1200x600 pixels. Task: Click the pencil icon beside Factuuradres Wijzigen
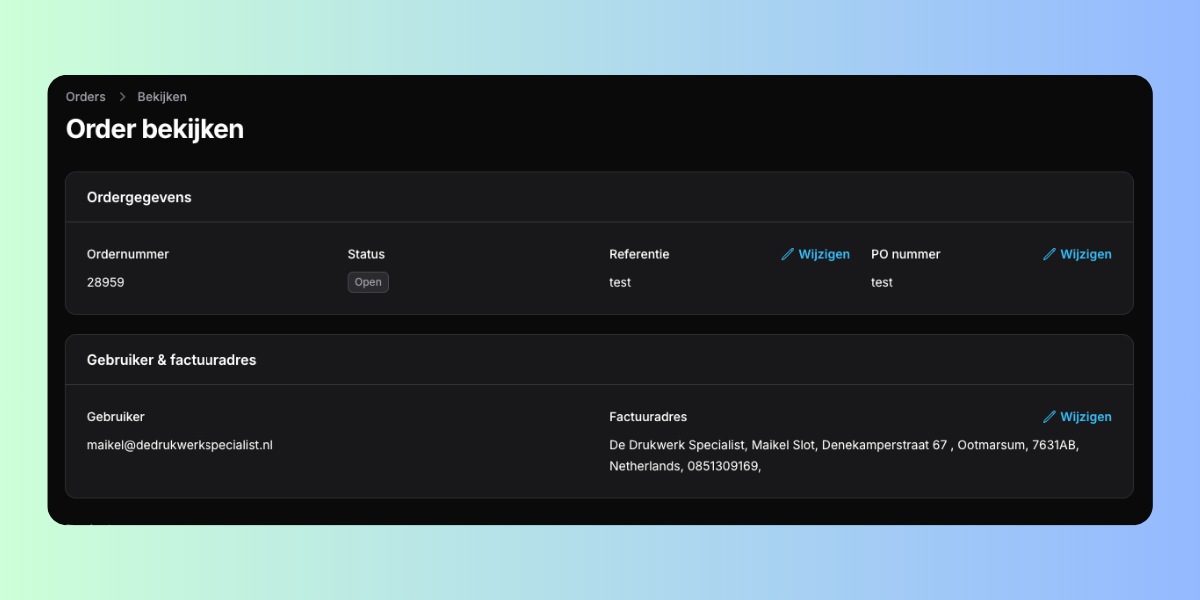pyautogui.click(x=1049, y=417)
